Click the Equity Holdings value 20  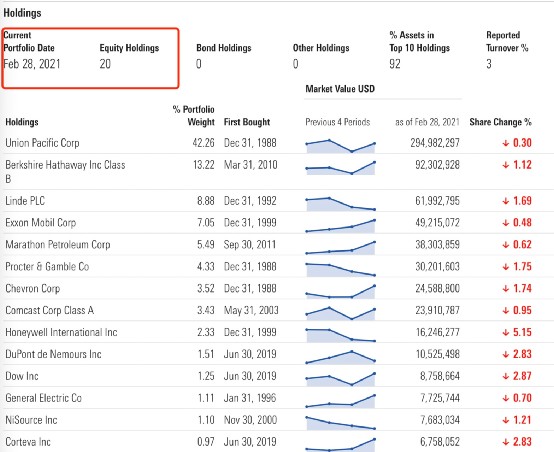pyautogui.click(x=105, y=64)
